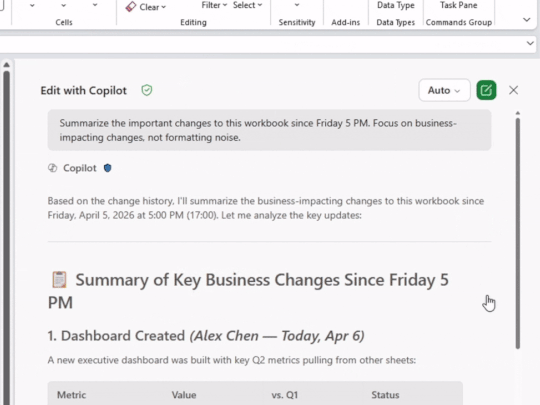This screenshot has height=405, width=540.
Task: Open the Auto mode dropdown
Action: tap(444, 90)
